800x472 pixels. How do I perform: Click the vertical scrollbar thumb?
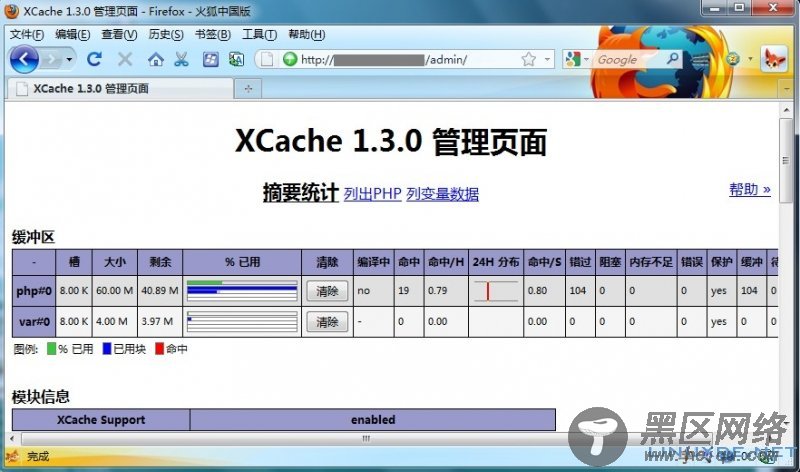click(786, 161)
